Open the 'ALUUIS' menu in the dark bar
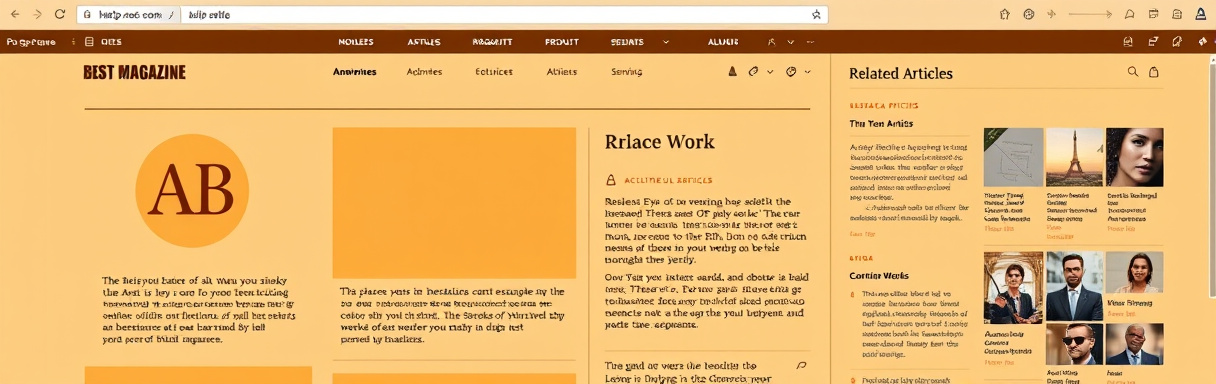1216x384 pixels. (x=723, y=42)
